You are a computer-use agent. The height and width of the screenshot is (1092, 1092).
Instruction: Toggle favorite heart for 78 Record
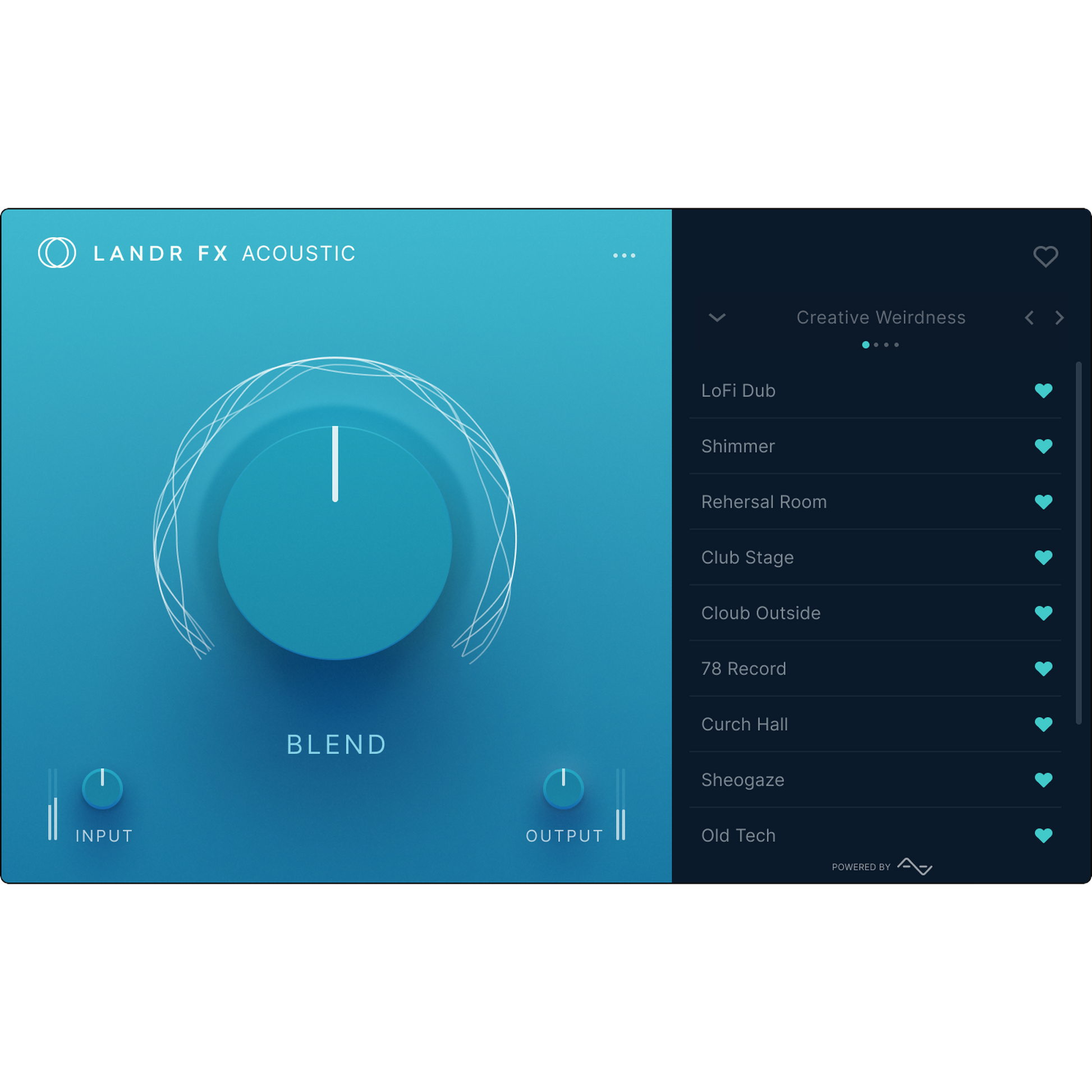pos(1043,669)
